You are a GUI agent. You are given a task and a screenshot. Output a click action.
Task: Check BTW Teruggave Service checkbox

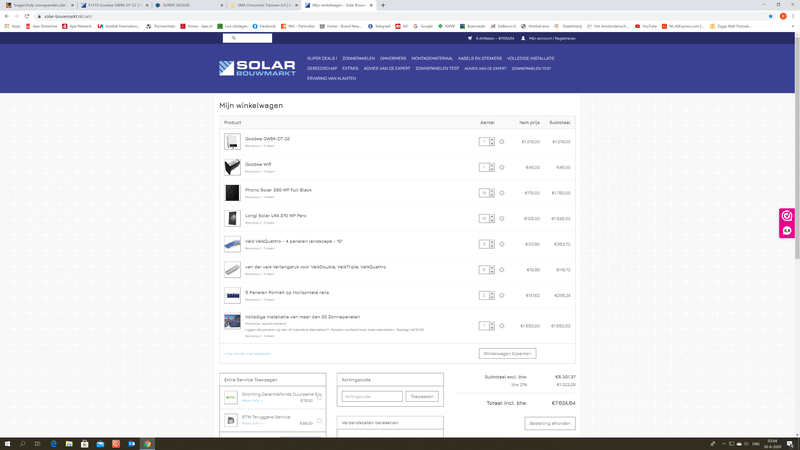click(x=319, y=420)
